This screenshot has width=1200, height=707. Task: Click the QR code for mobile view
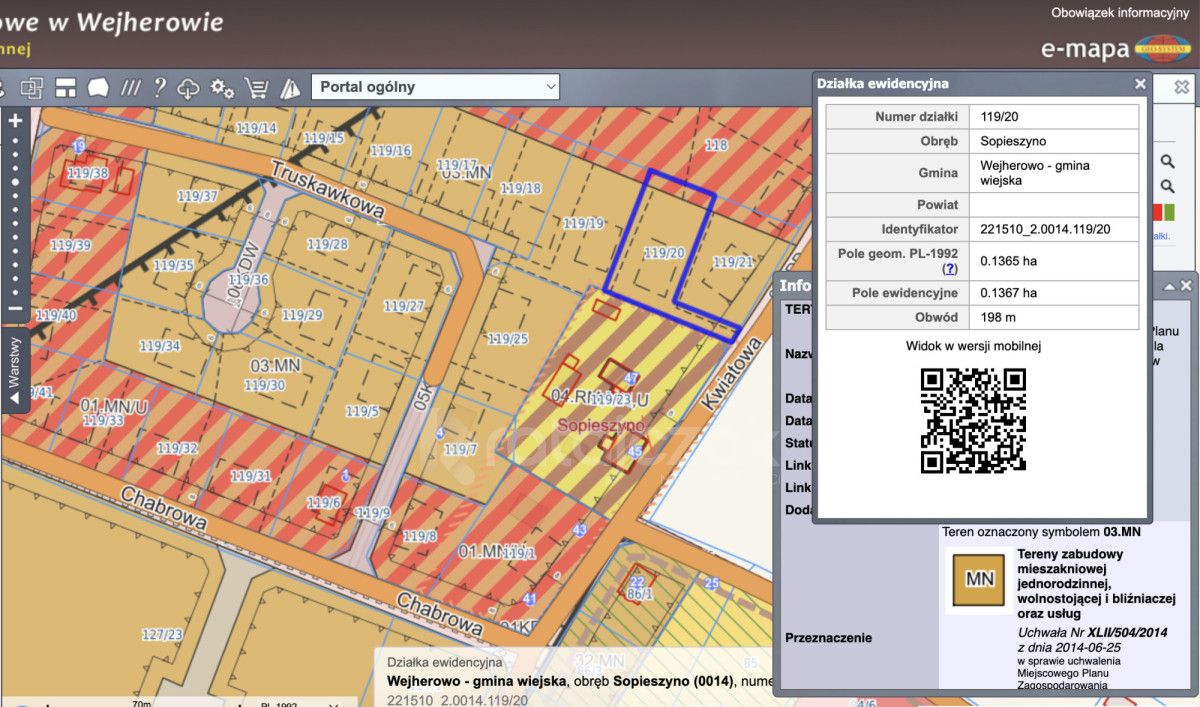point(973,421)
